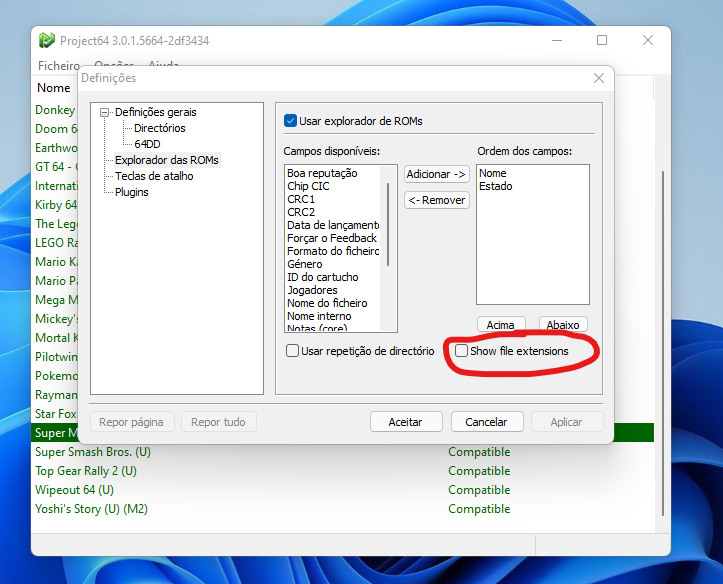The height and width of the screenshot is (584, 723).
Task: Select Estado in Ordem dos campos list
Action: pos(496,186)
